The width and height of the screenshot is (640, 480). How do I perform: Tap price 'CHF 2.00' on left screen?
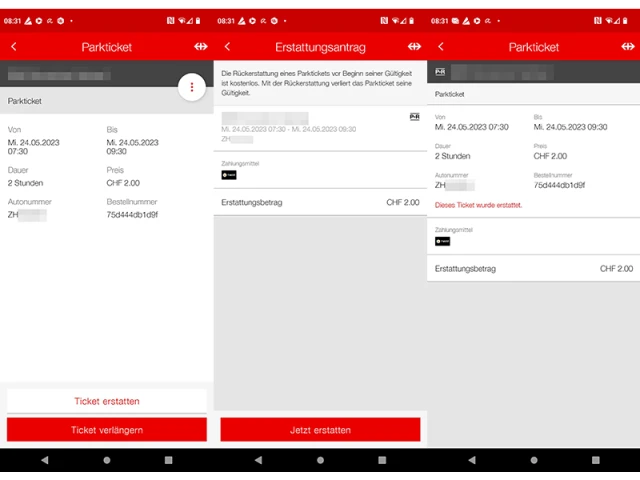click(123, 183)
